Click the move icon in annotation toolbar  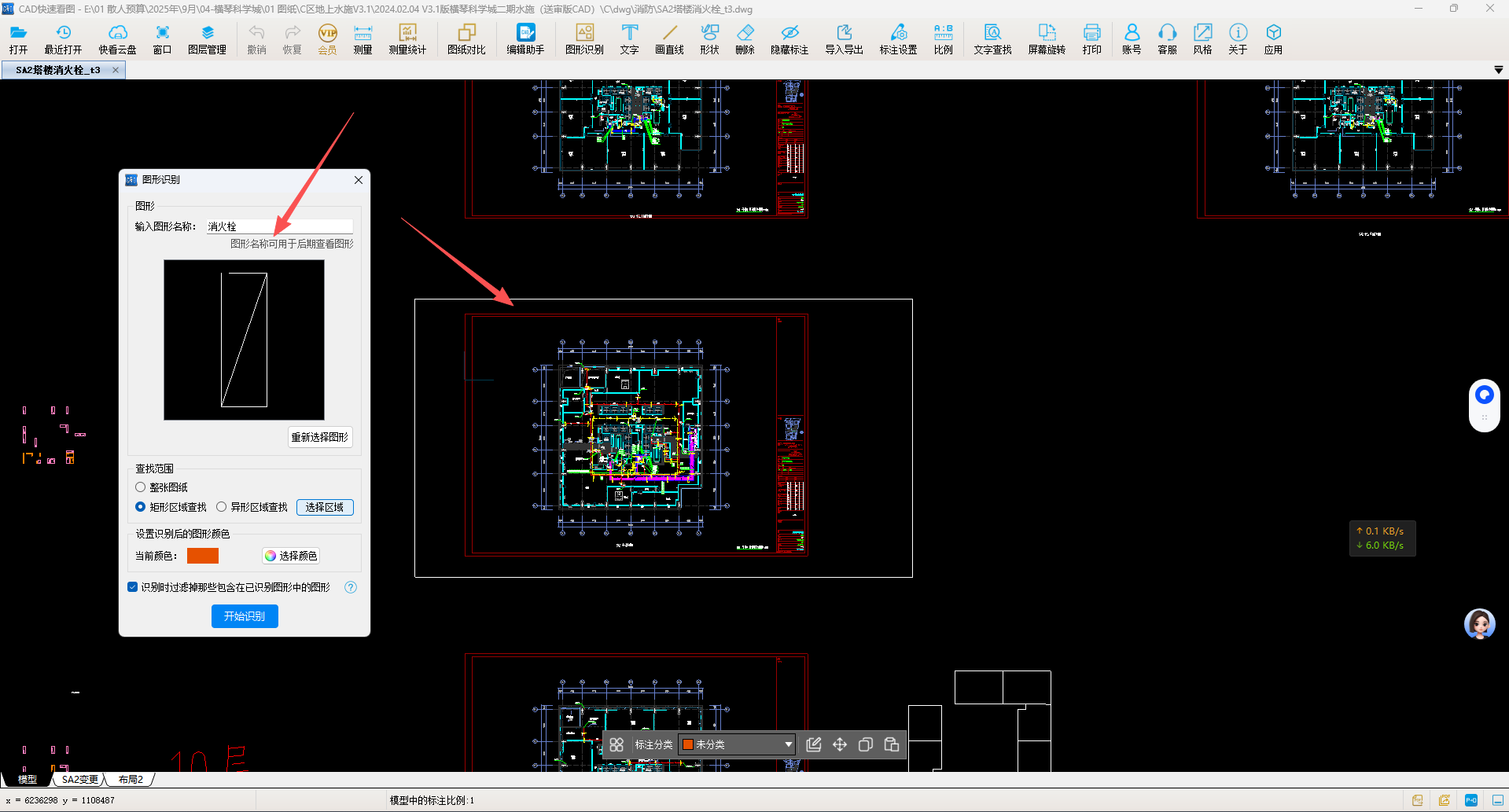(x=840, y=744)
